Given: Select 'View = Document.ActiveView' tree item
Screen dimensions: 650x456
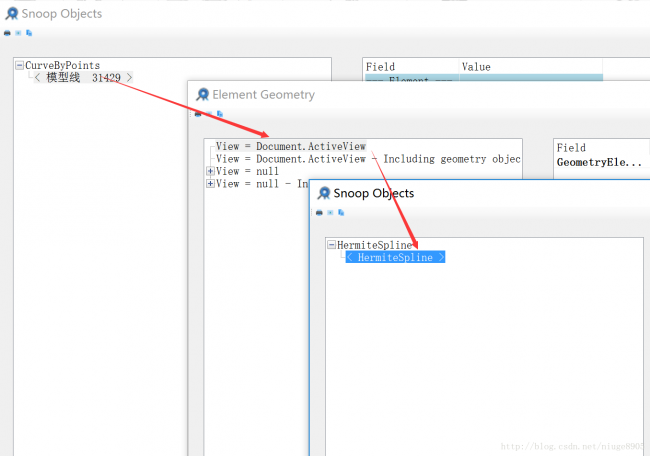Looking at the screenshot, I should click(290, 146).
